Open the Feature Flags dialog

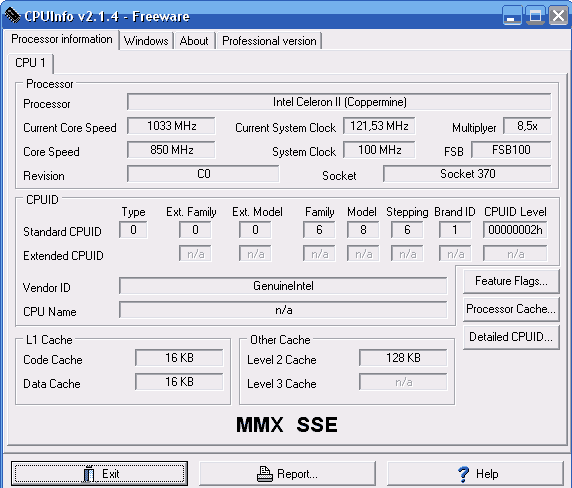[x=511, y=281]
